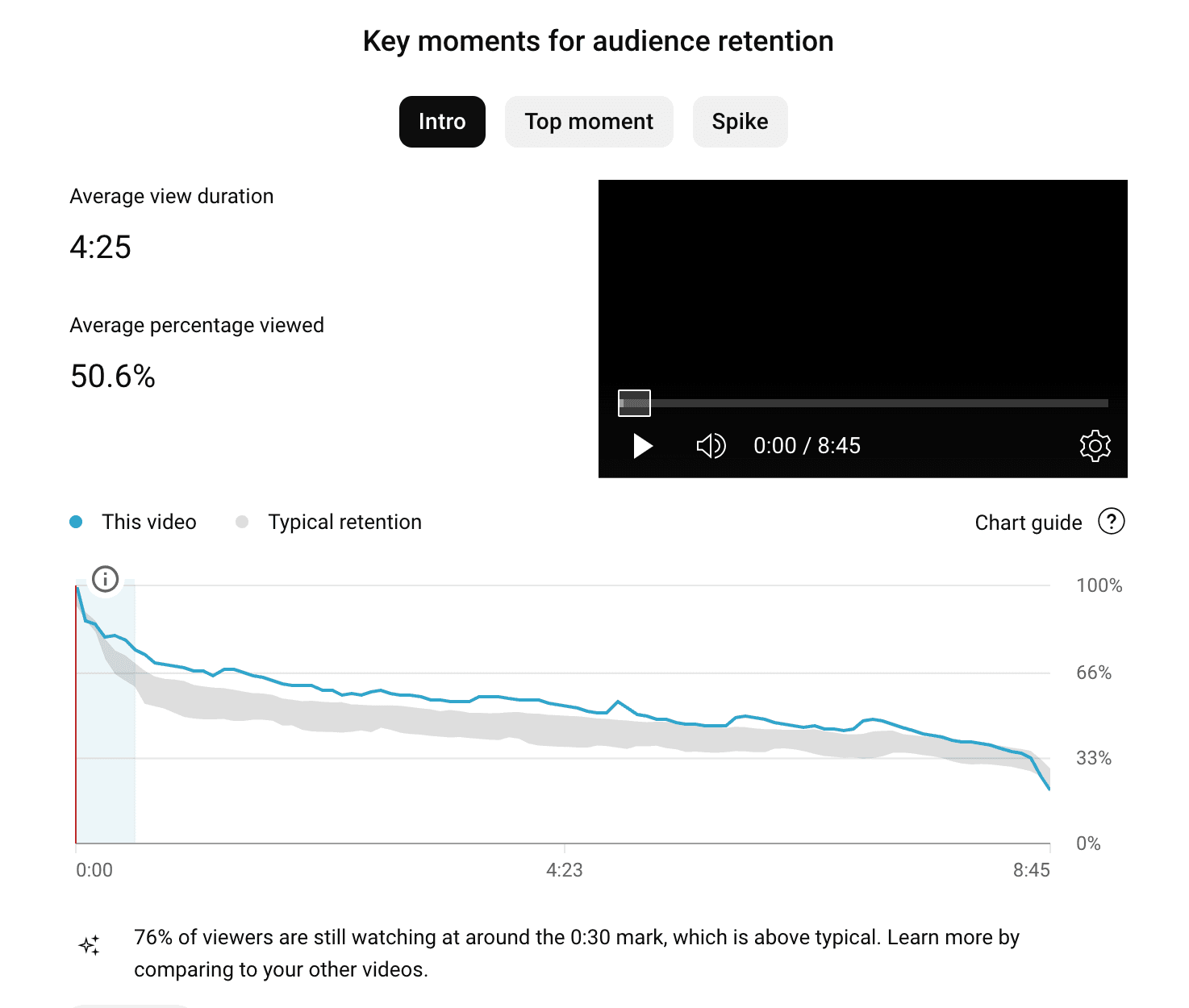Click the speaker icon in the player
This screenshot has height=1008, width=1189.
coord(711,445)
